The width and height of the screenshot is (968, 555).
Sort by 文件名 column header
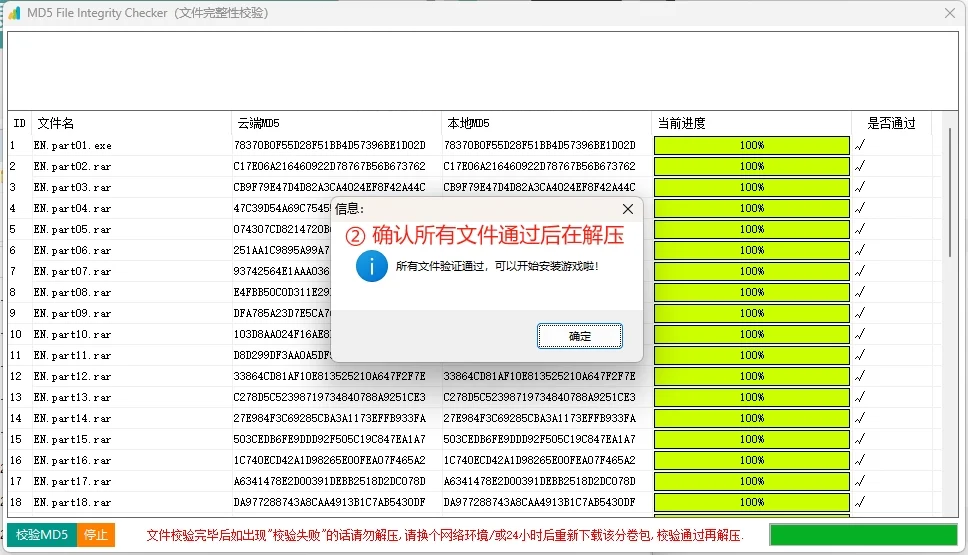coord(56,124)
